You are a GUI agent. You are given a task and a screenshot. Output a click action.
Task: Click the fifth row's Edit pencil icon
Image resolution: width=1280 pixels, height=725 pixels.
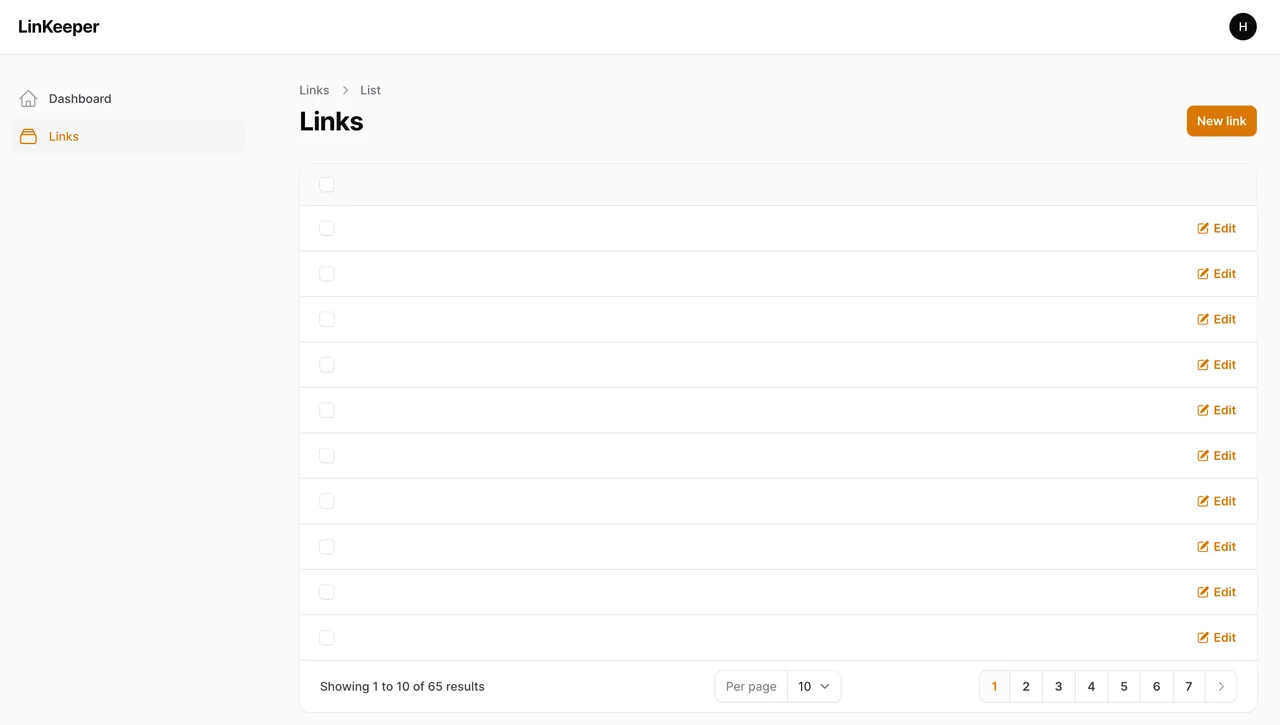pos(1203,411)
